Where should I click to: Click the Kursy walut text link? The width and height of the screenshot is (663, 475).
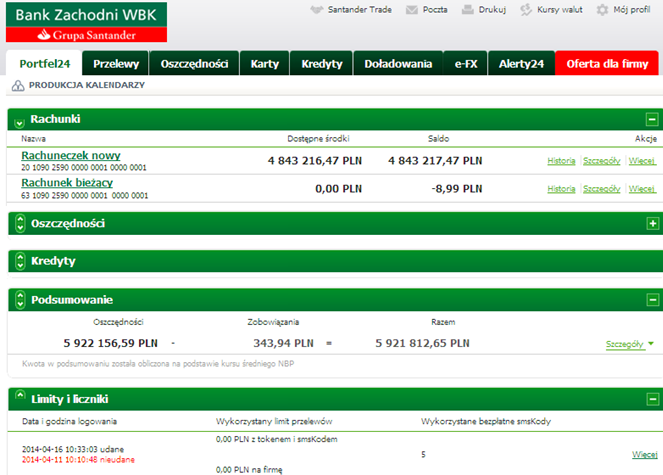click(x=559, y=10)
